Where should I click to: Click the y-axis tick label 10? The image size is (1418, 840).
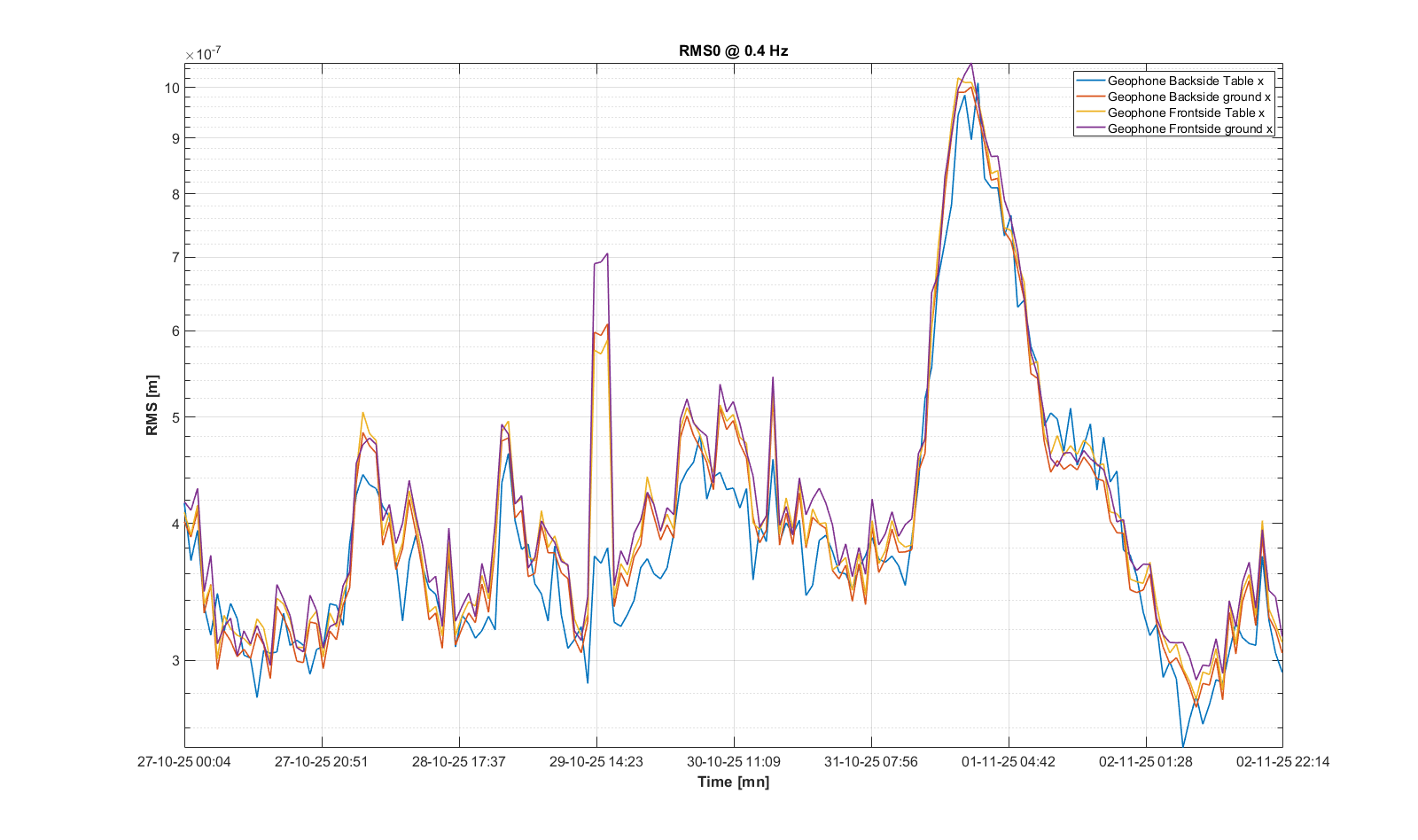pos(172,88)
